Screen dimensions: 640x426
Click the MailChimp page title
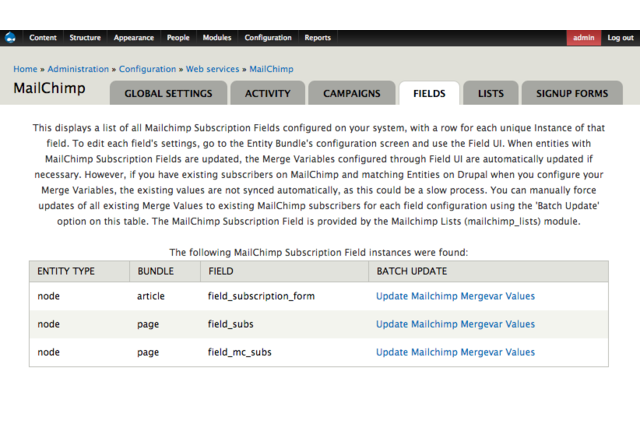49,88
